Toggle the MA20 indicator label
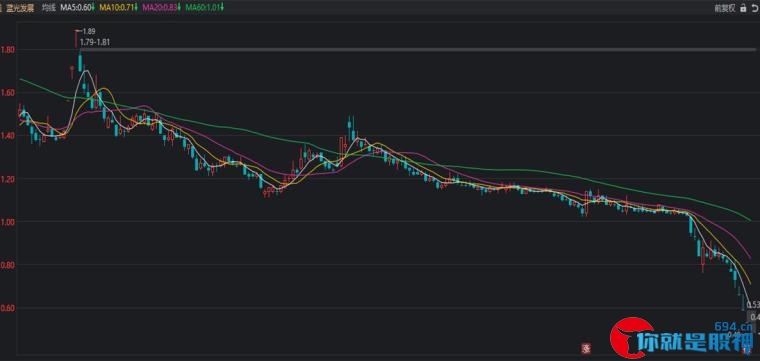 (x=159, y=8)
